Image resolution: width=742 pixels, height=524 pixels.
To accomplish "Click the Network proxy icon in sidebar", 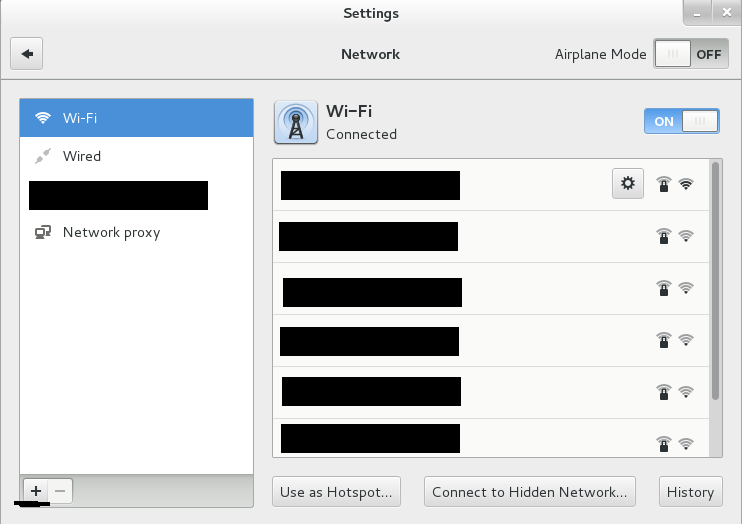I will click(x=43, y=232).
